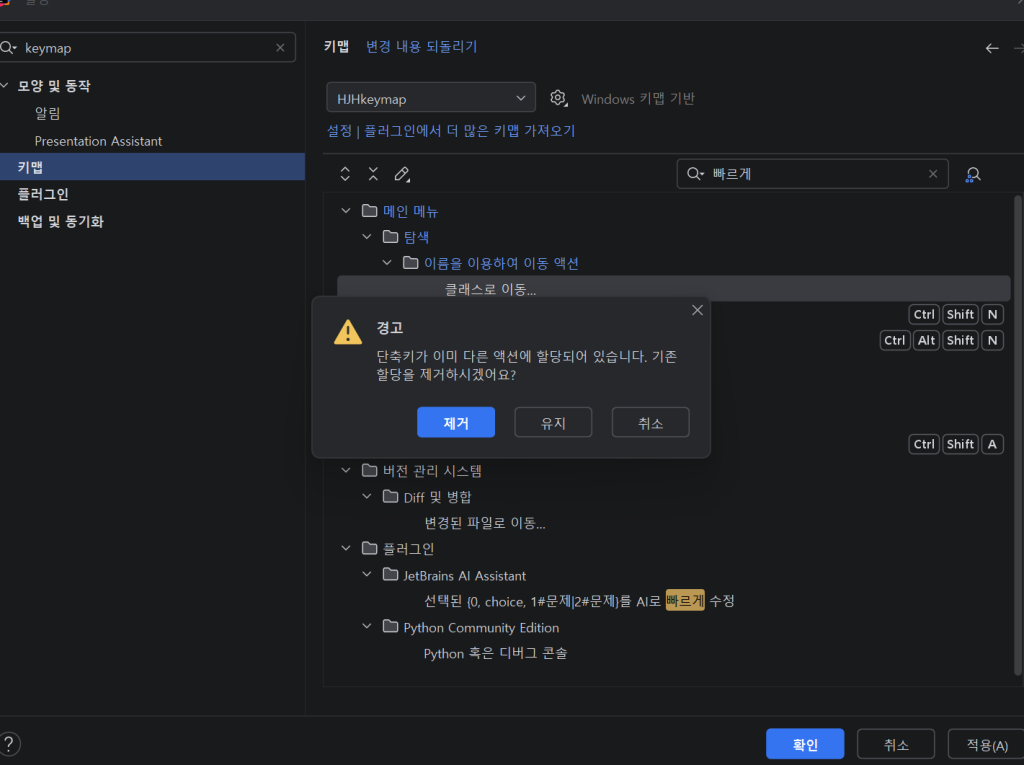Click the 유지 button in warning dialog
The image size is (1024, 765).
[553, 423]
